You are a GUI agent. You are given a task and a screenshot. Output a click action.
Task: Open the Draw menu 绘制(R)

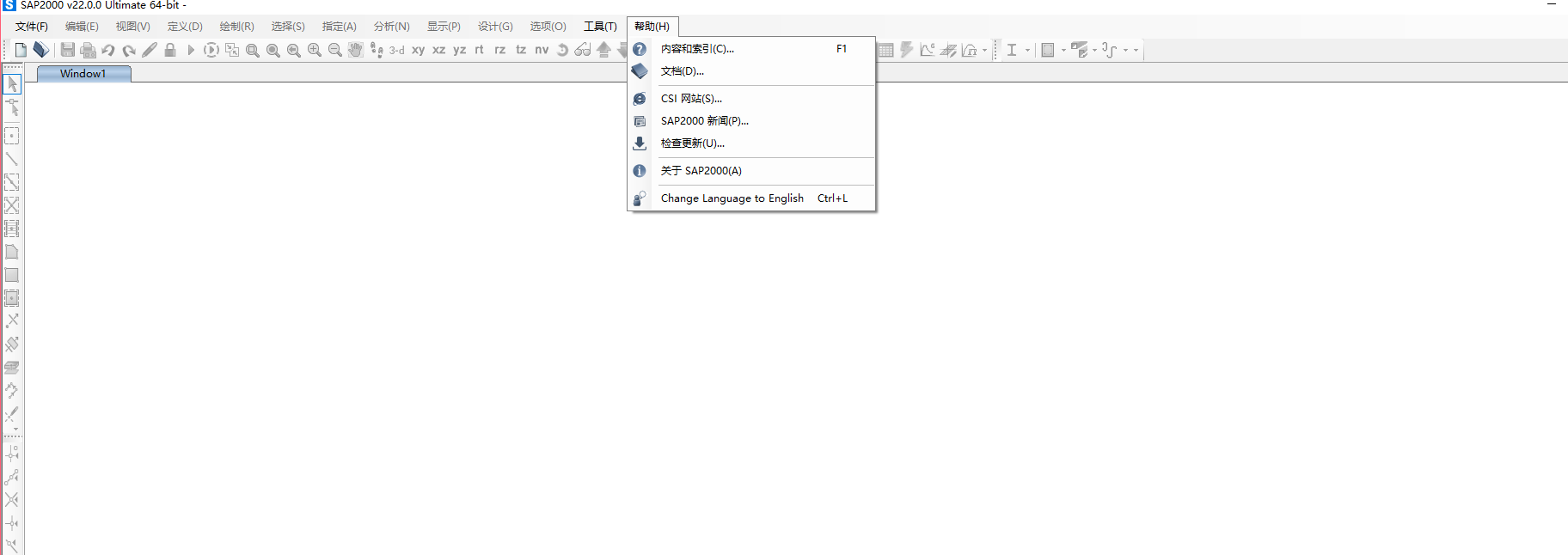(x=237, y=27)
